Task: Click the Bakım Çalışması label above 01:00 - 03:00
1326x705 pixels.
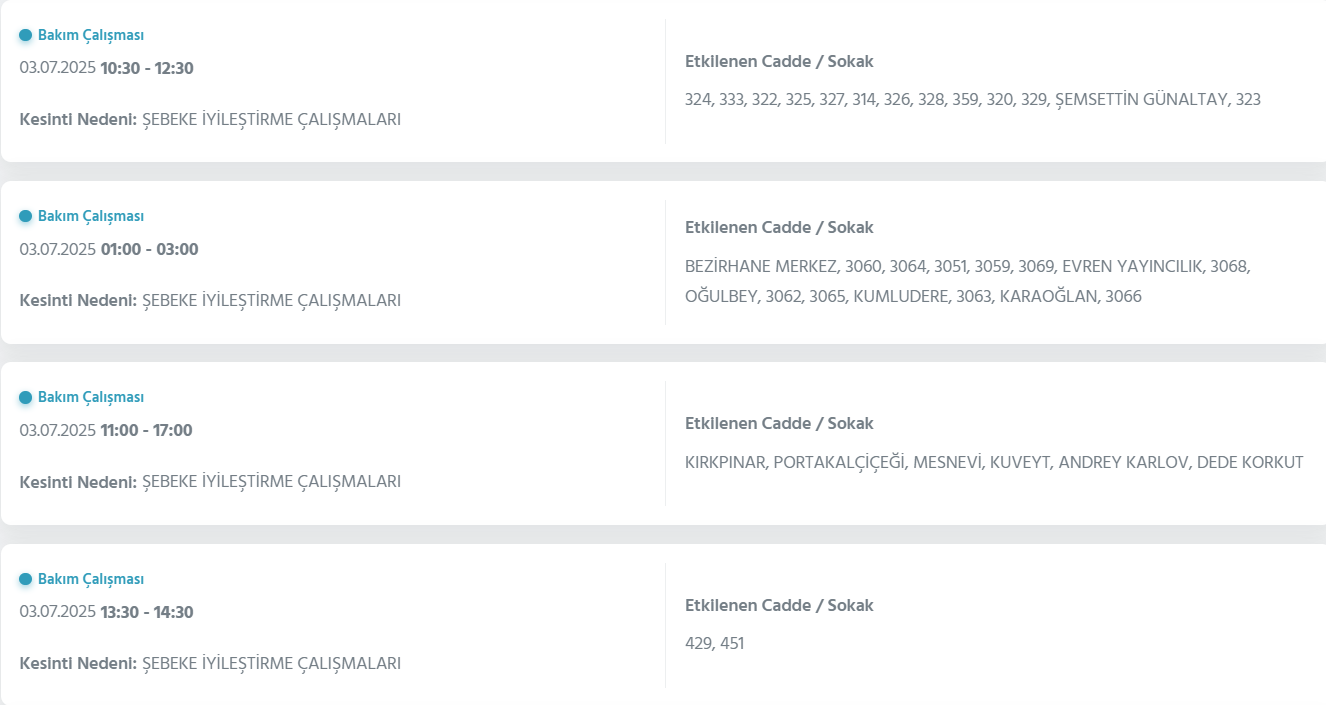Action: 91,217
